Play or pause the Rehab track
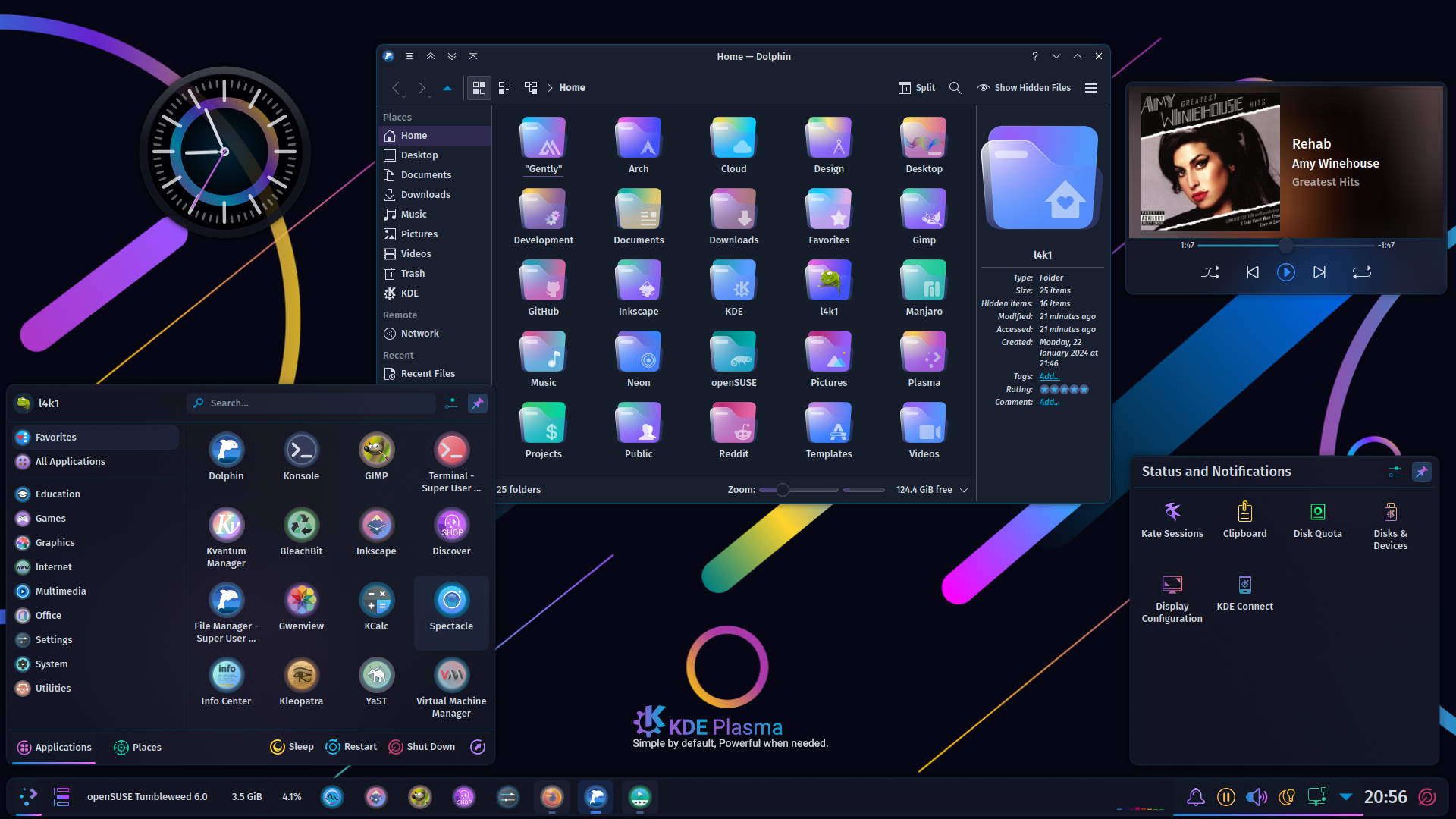Viewport: 1456px width, 819px height. 1286,272
